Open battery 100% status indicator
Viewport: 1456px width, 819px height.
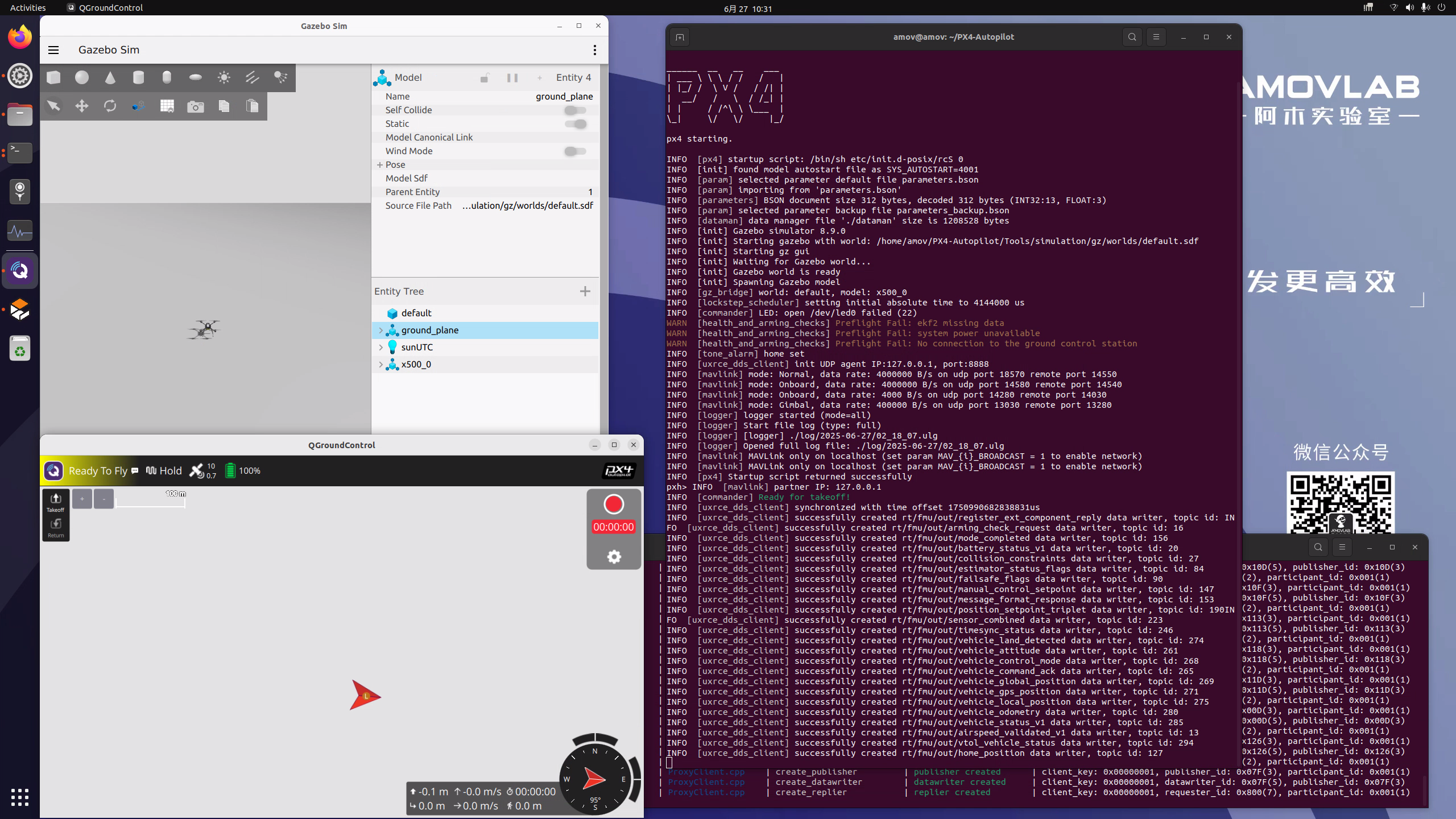[x=242, y=471]
